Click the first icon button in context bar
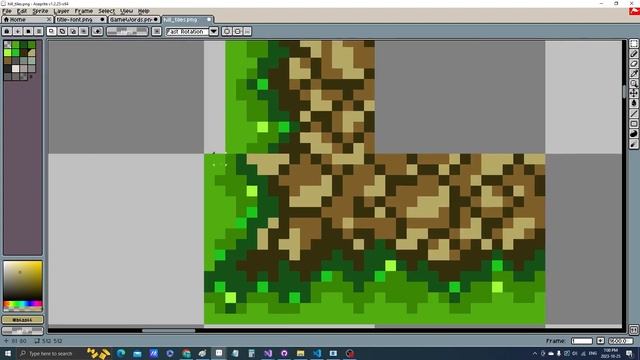 tap(7, 31)
